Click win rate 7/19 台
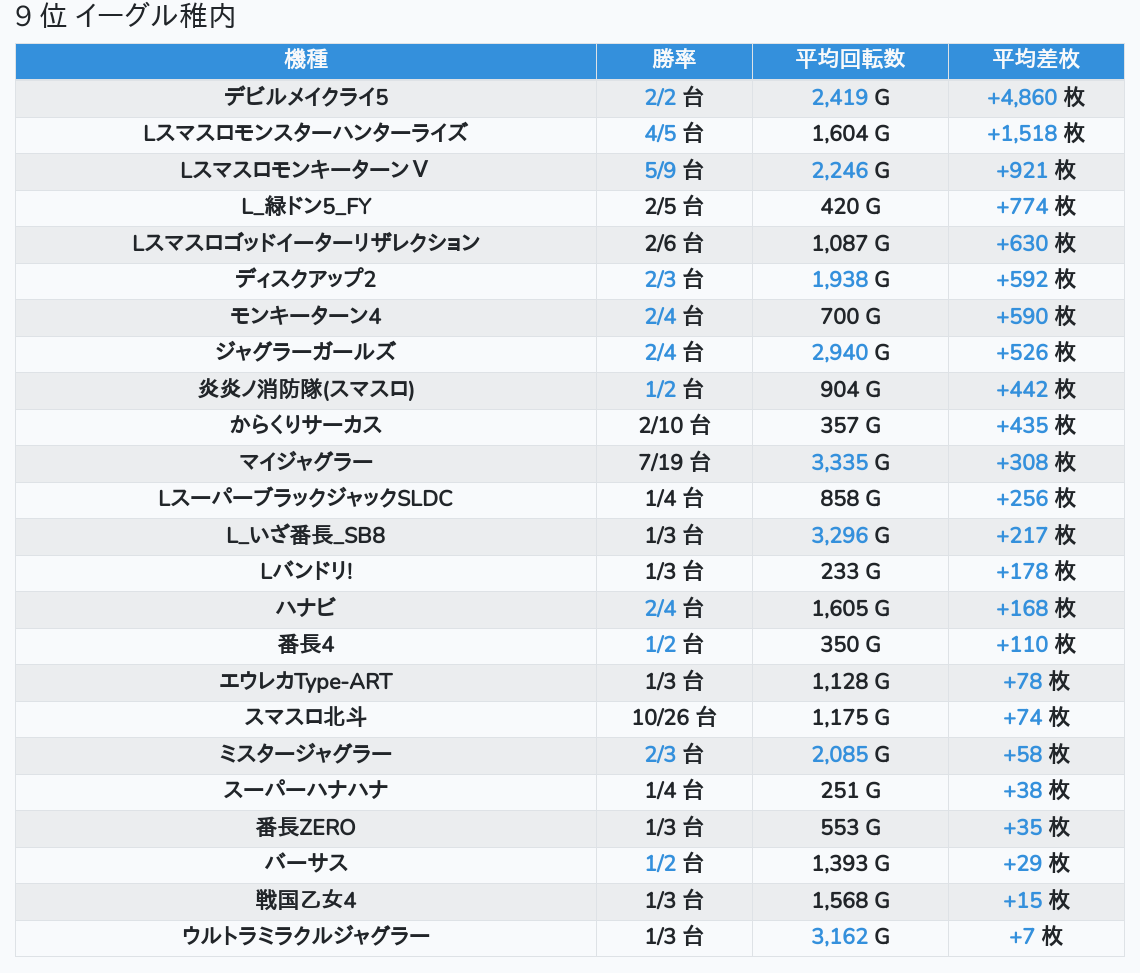This screenshot has width=1140, height=973. [x=674, y=462]
